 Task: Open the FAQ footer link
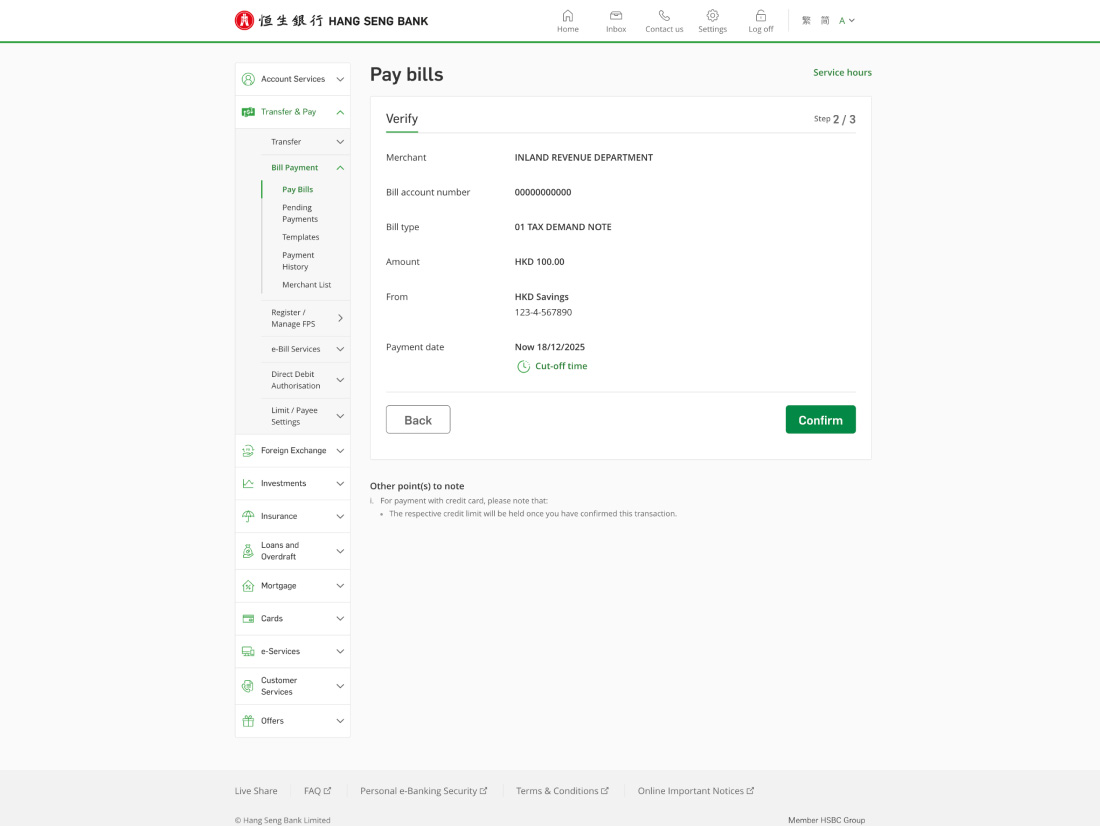(317, 791)
